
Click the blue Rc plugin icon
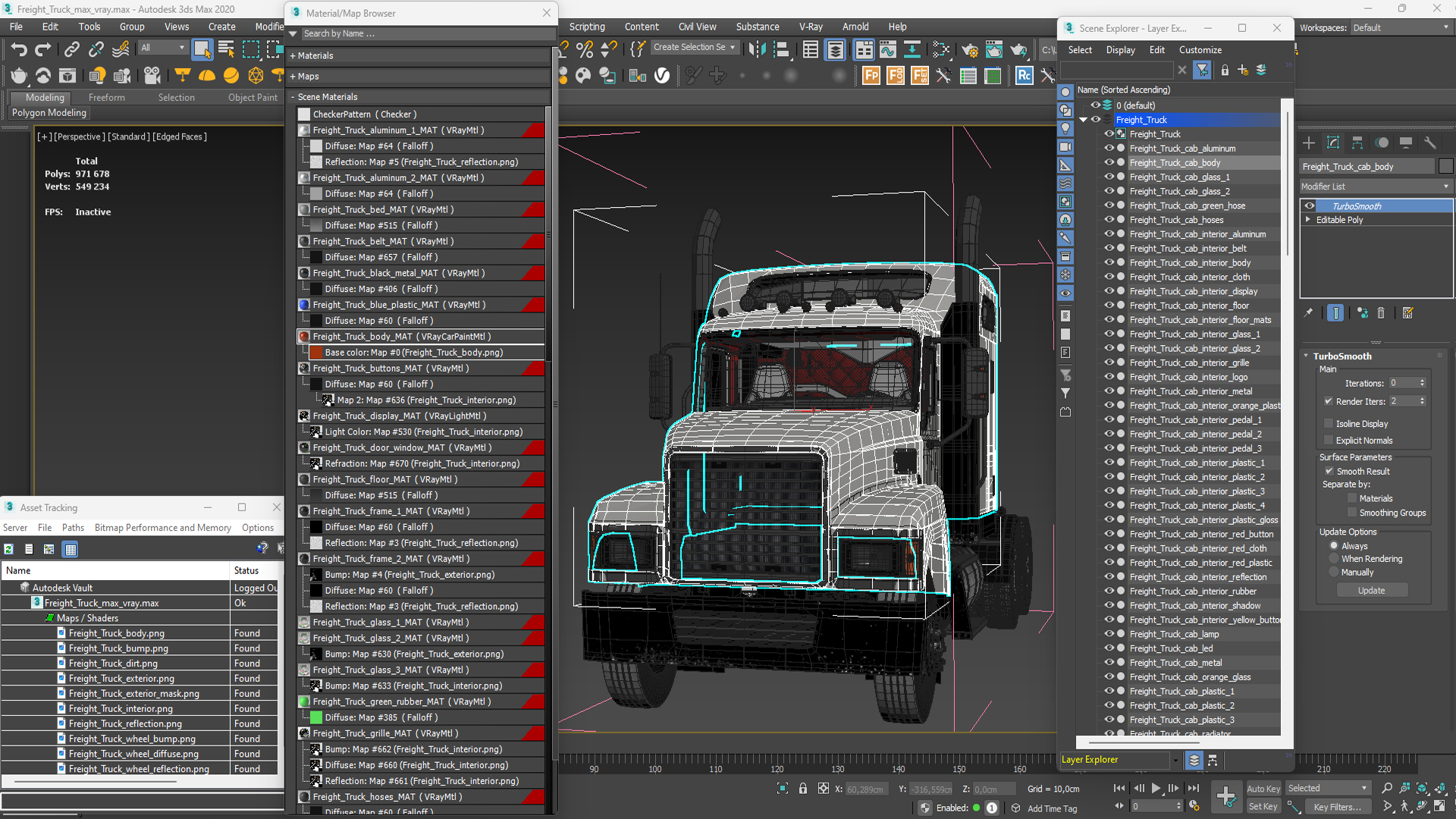[x=1025, y=75]
